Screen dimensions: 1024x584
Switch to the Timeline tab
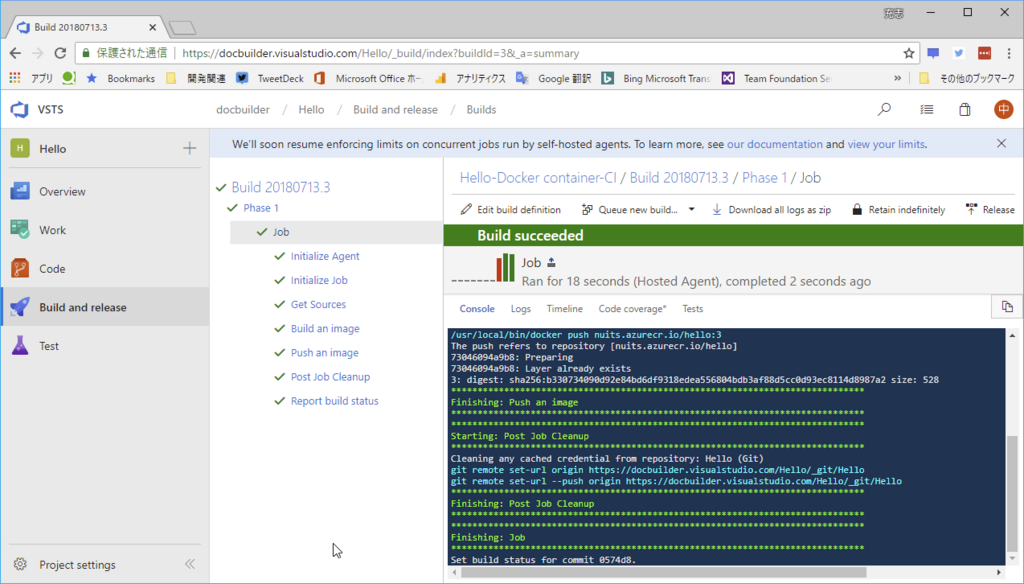coord(564,308)
